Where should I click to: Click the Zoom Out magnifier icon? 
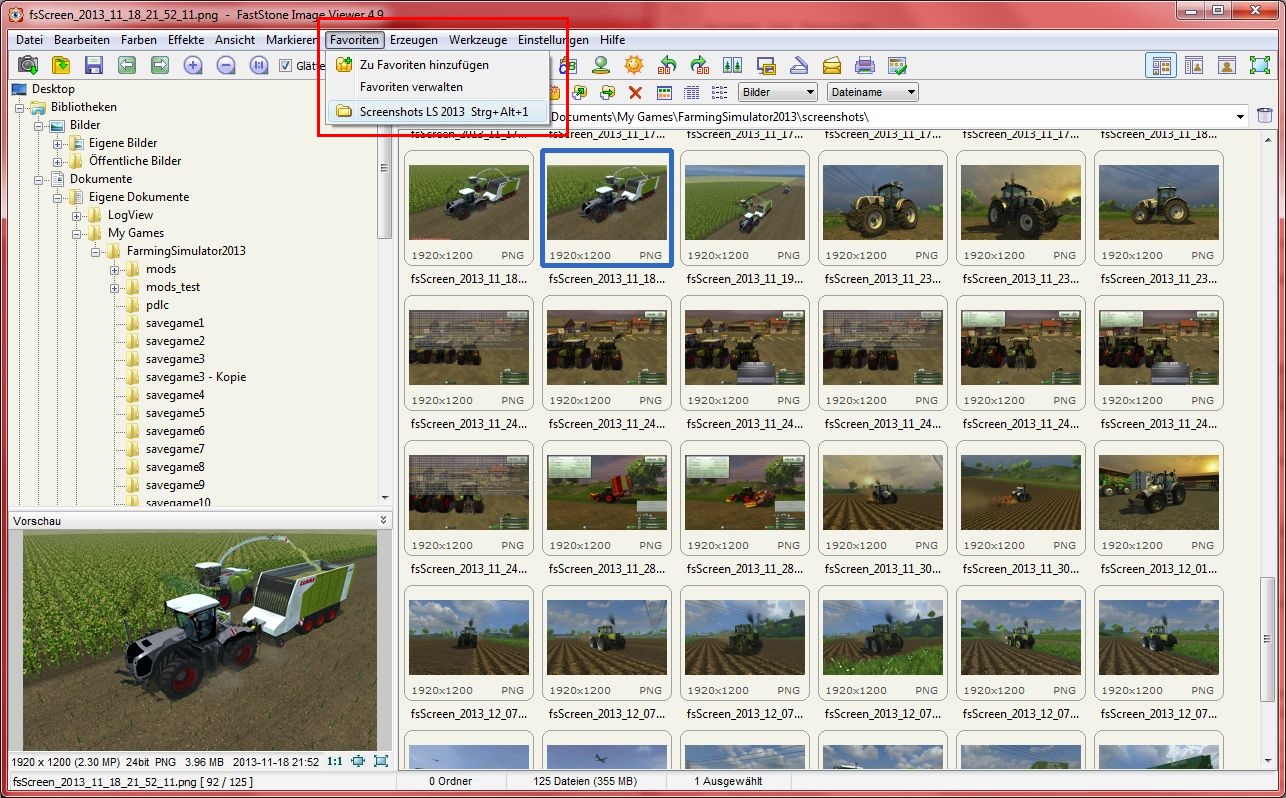click(226, 65)
